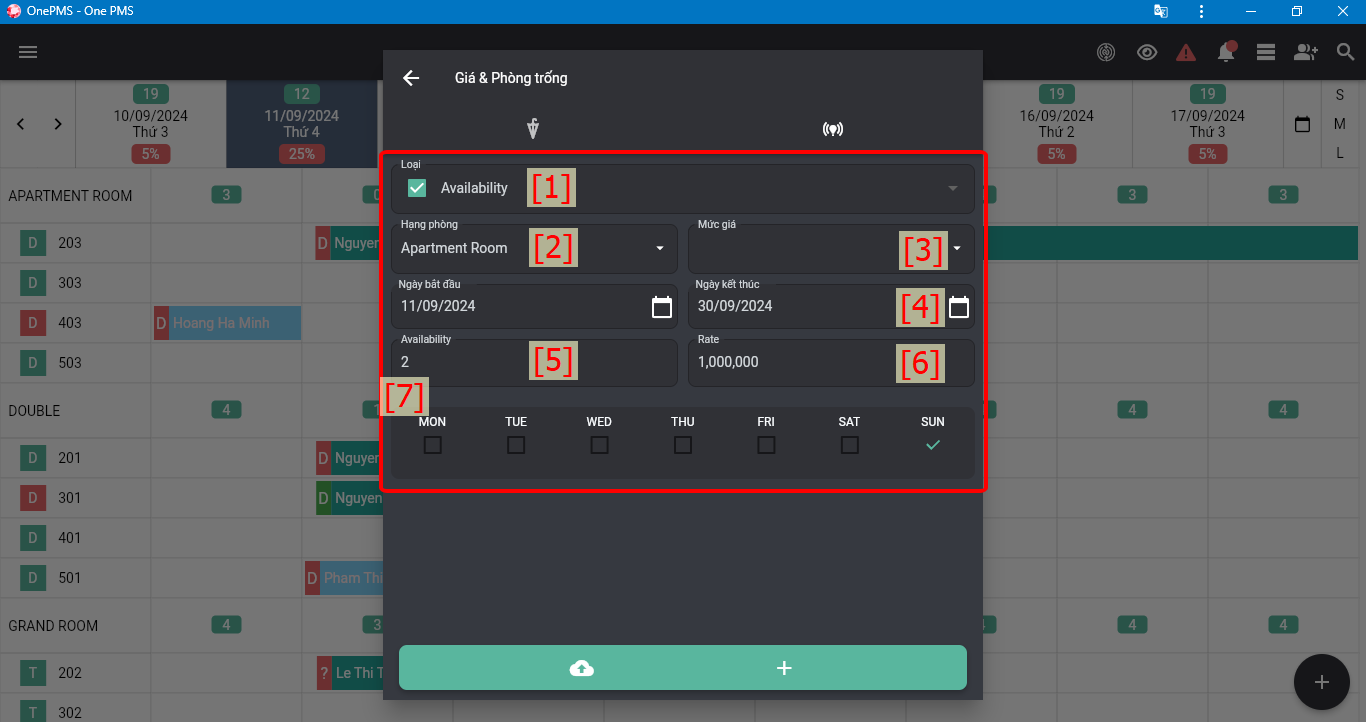This screenshot has height=722, width=1366.
Task: Switch to the broadcast signal tab
Action: [833, 129]
